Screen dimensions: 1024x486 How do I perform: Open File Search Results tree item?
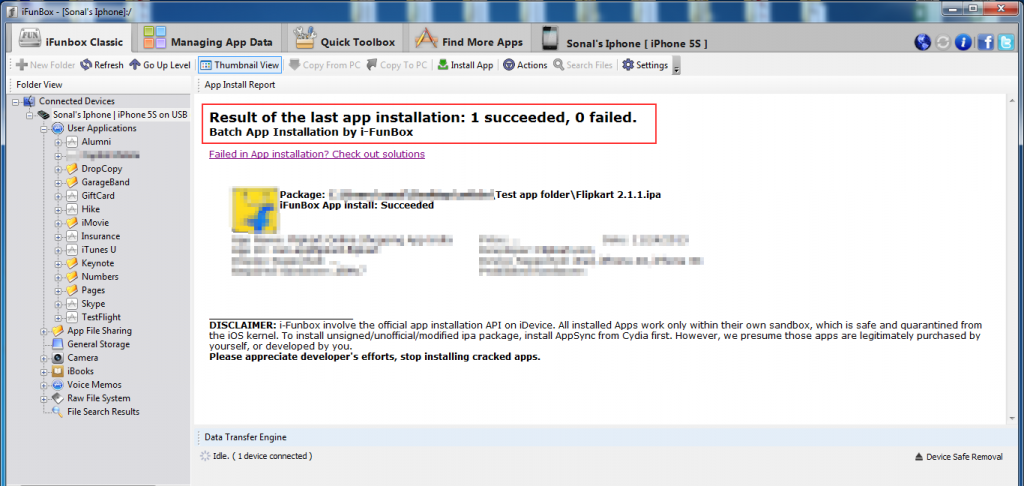[103, 412]
